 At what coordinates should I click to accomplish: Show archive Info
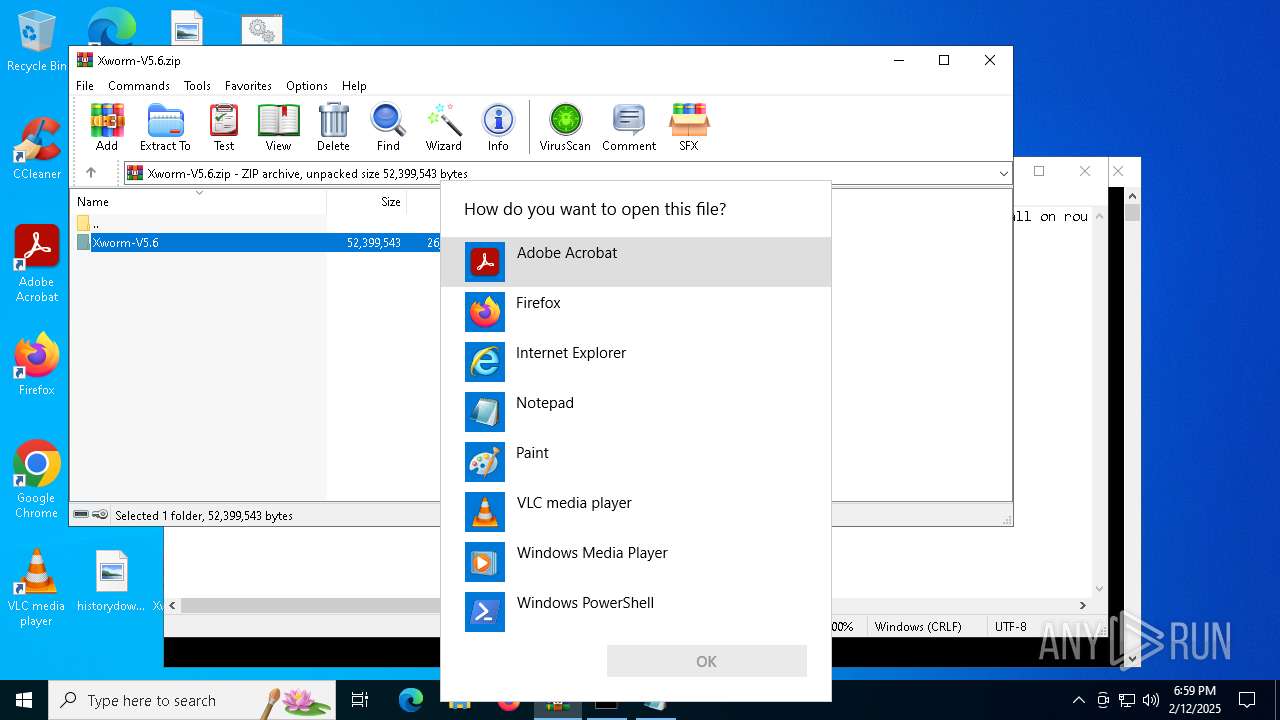click(x=498, y=127)
